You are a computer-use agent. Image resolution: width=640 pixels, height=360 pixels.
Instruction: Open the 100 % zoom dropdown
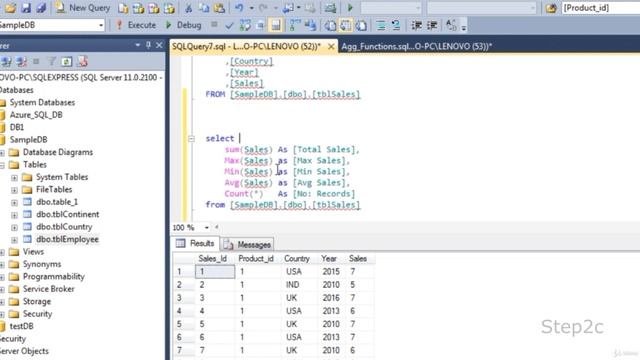207,228
